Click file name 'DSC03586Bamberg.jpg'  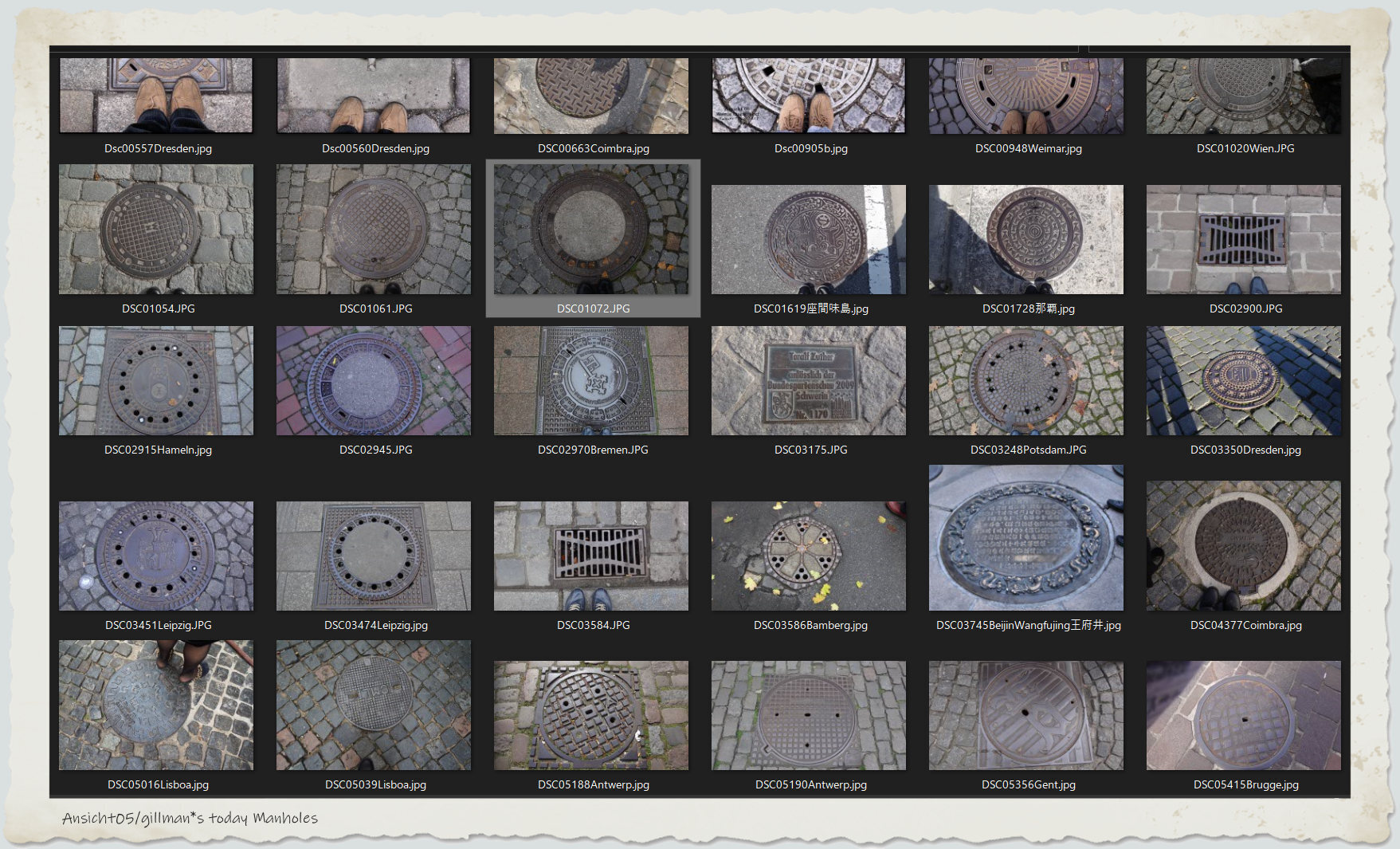point(810,625)
